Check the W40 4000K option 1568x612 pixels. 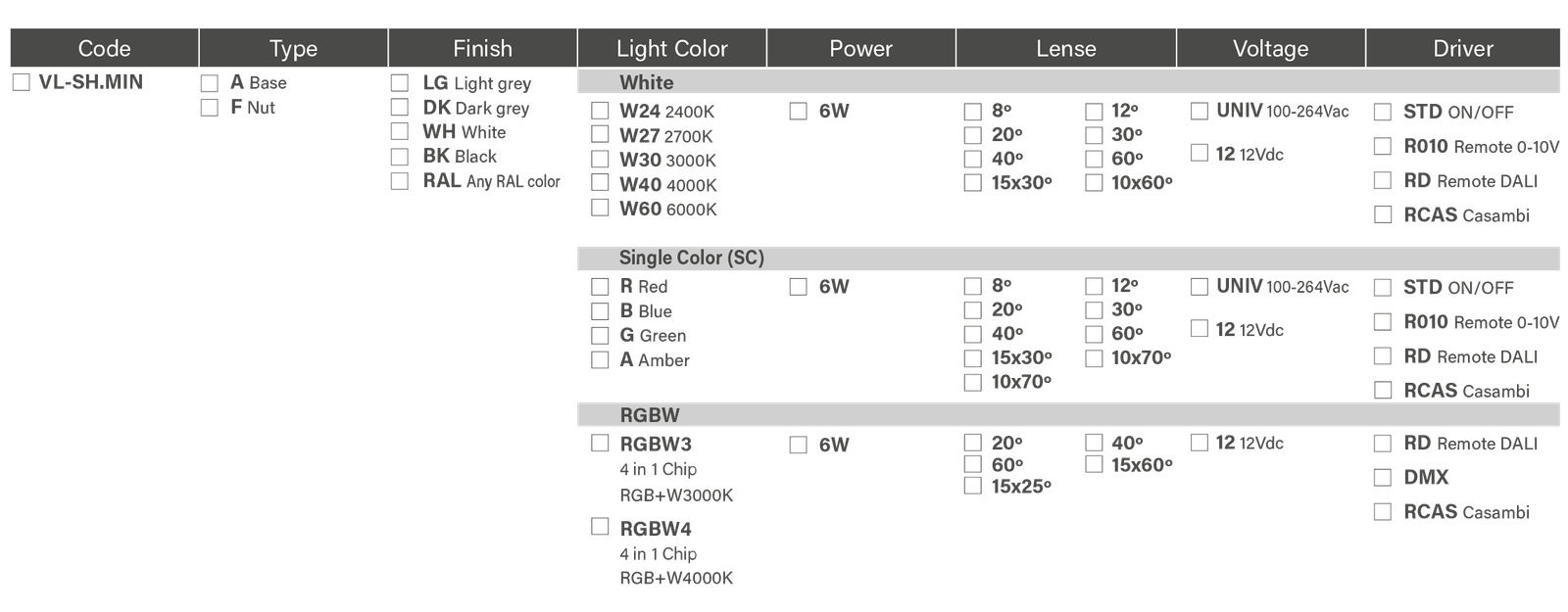600,183
